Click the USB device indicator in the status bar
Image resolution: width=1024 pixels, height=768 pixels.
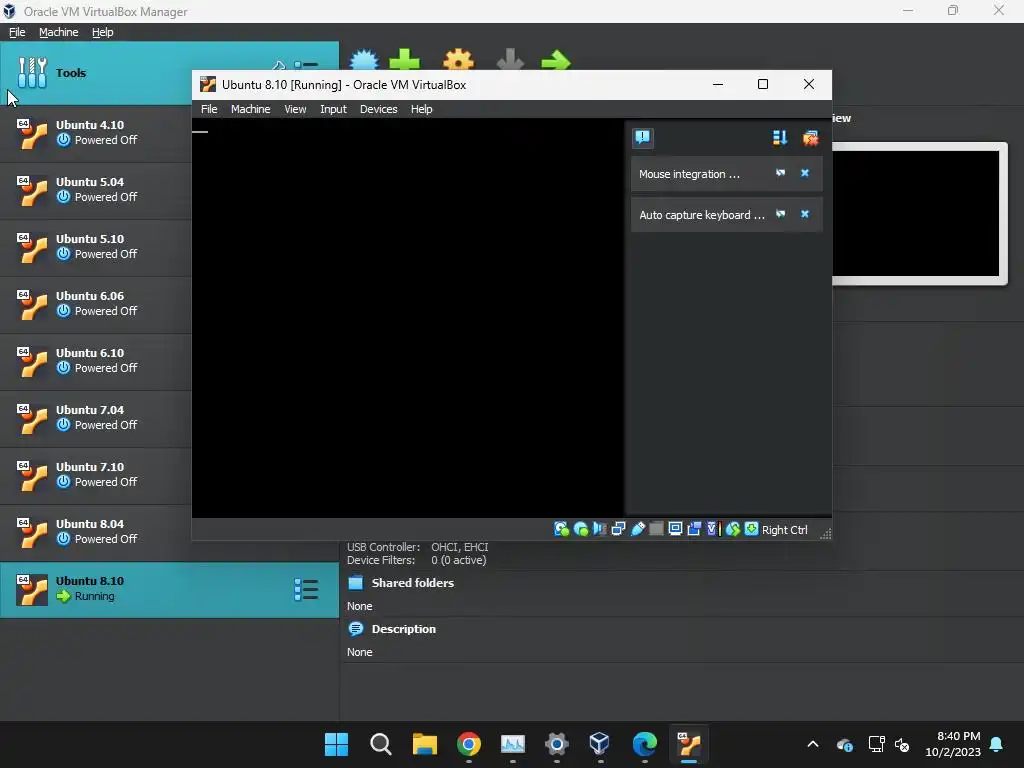point(637,529)
